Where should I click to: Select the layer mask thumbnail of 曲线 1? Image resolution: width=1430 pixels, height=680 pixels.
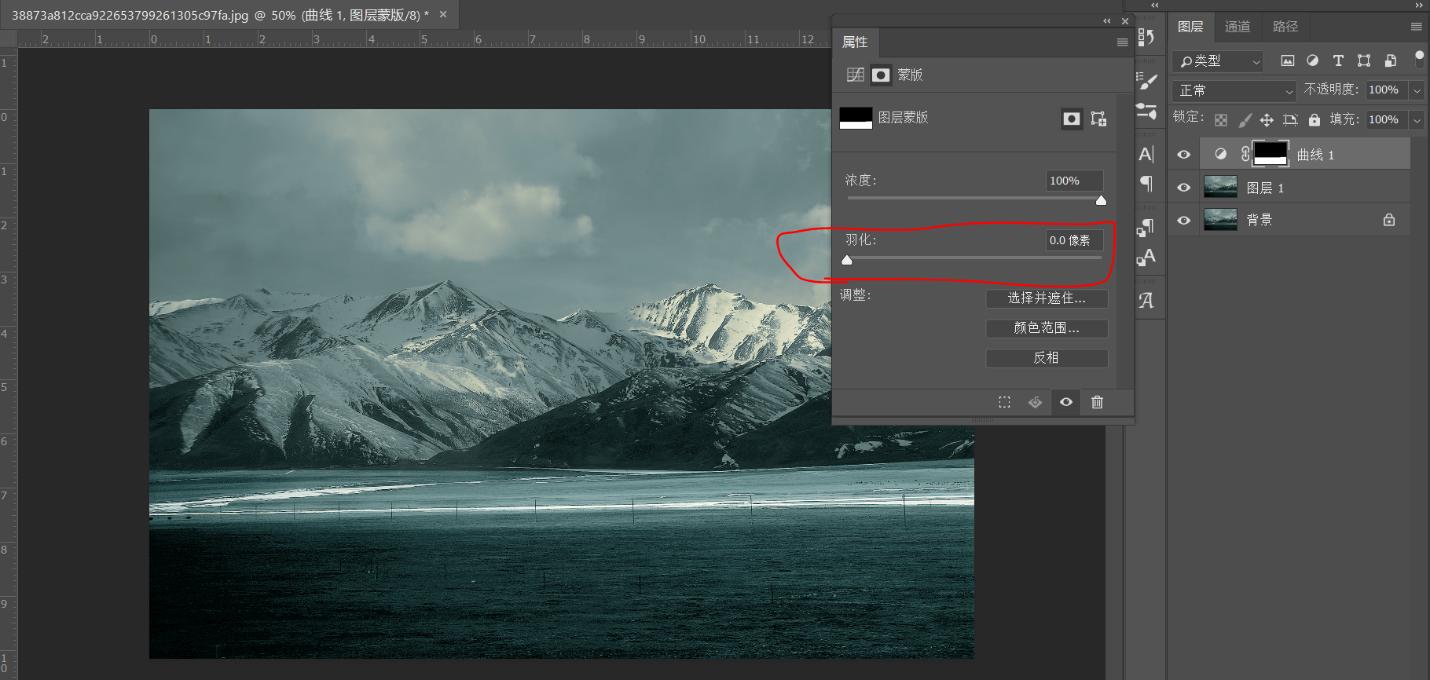click(1270, 153)
